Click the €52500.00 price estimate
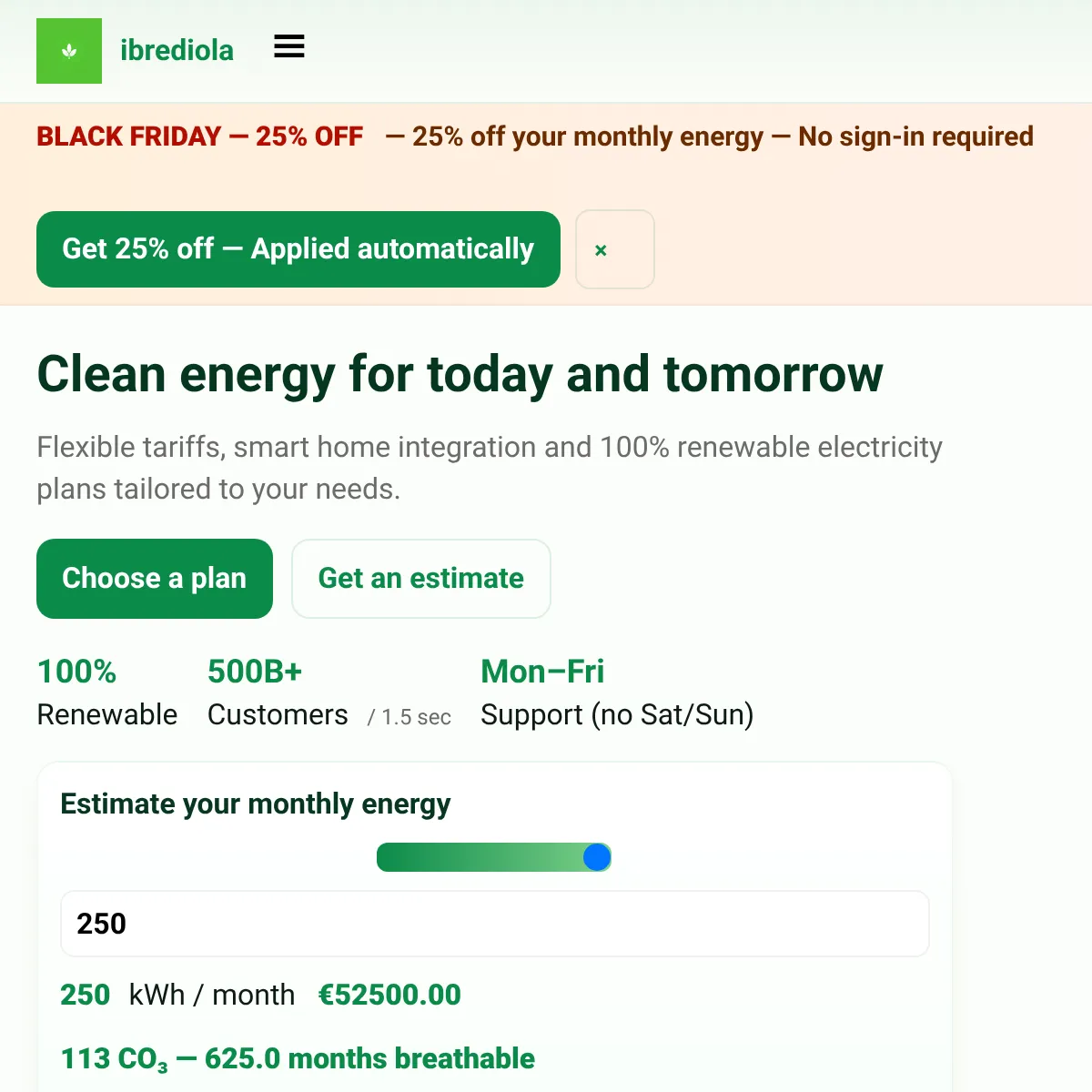1092x1092 pixels. point(389,995)
